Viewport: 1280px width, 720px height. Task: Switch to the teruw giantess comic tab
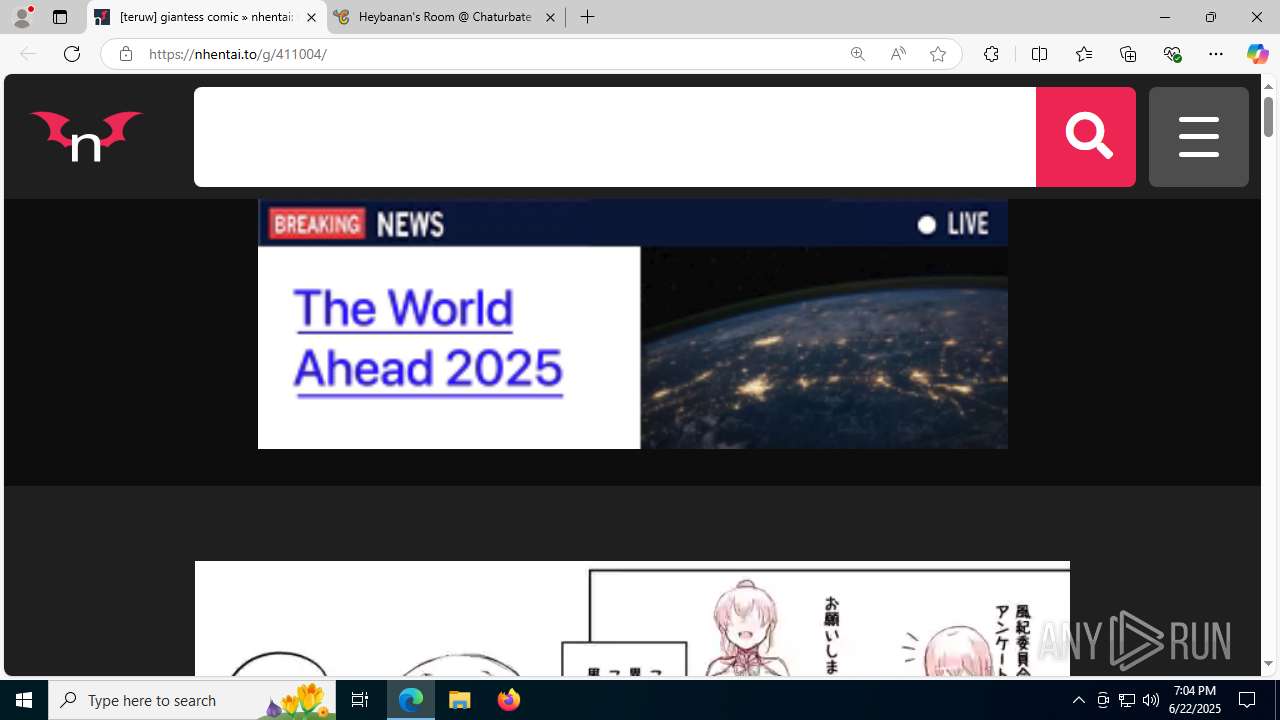206,17
